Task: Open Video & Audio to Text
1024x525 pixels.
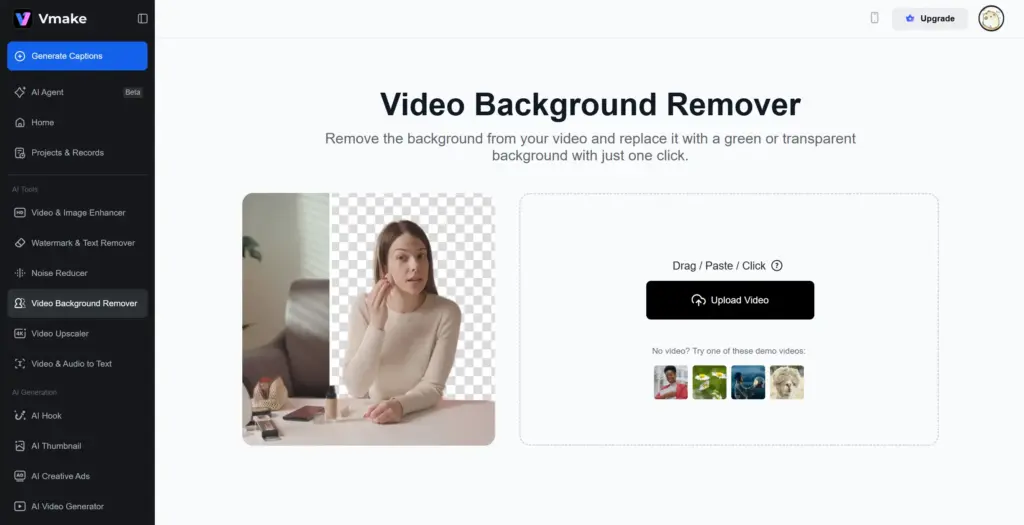Action: point(77,363)
